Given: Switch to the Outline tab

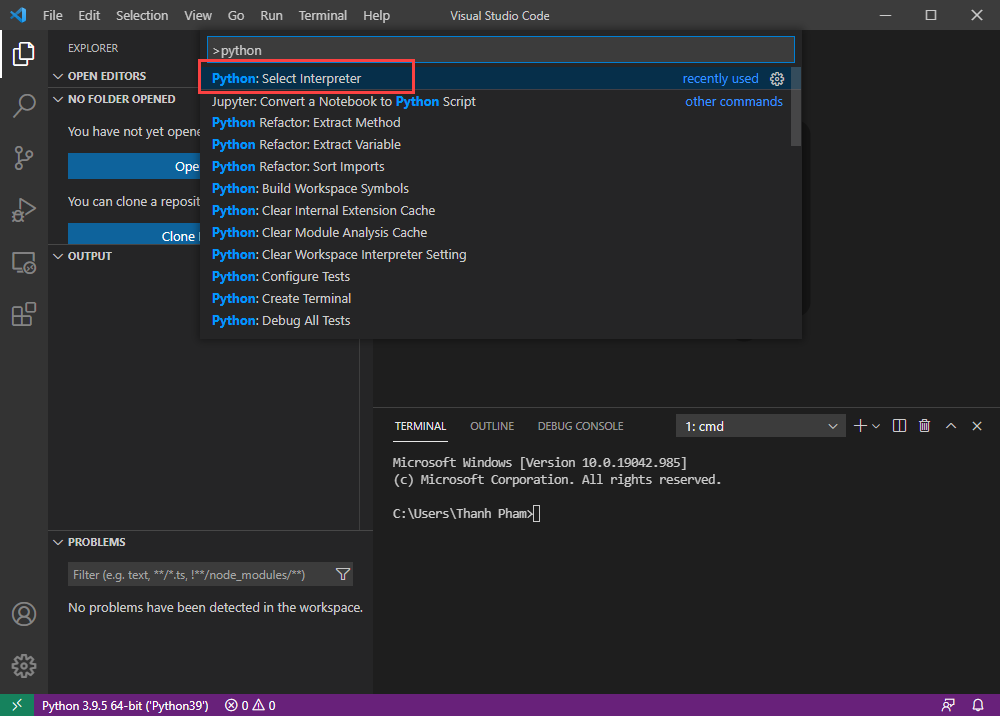Looking at the screenshot, I should tap(492, 426).
